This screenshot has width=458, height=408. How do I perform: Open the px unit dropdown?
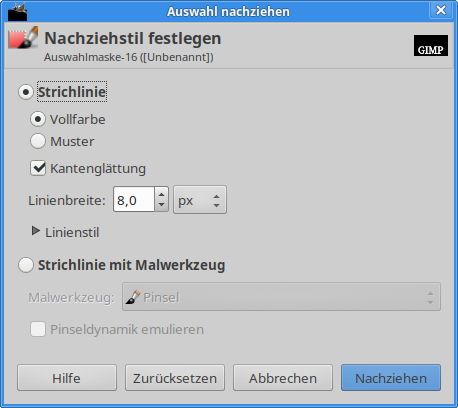200,200
